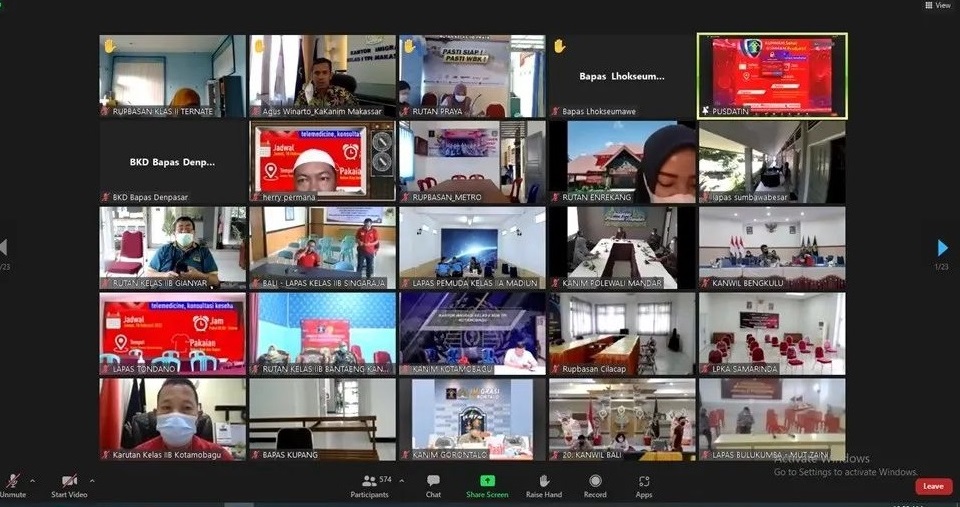Click muted mic icon beside KANIM GORONTALO
This screenshot has height=507, width=960.
pos(405,454)
